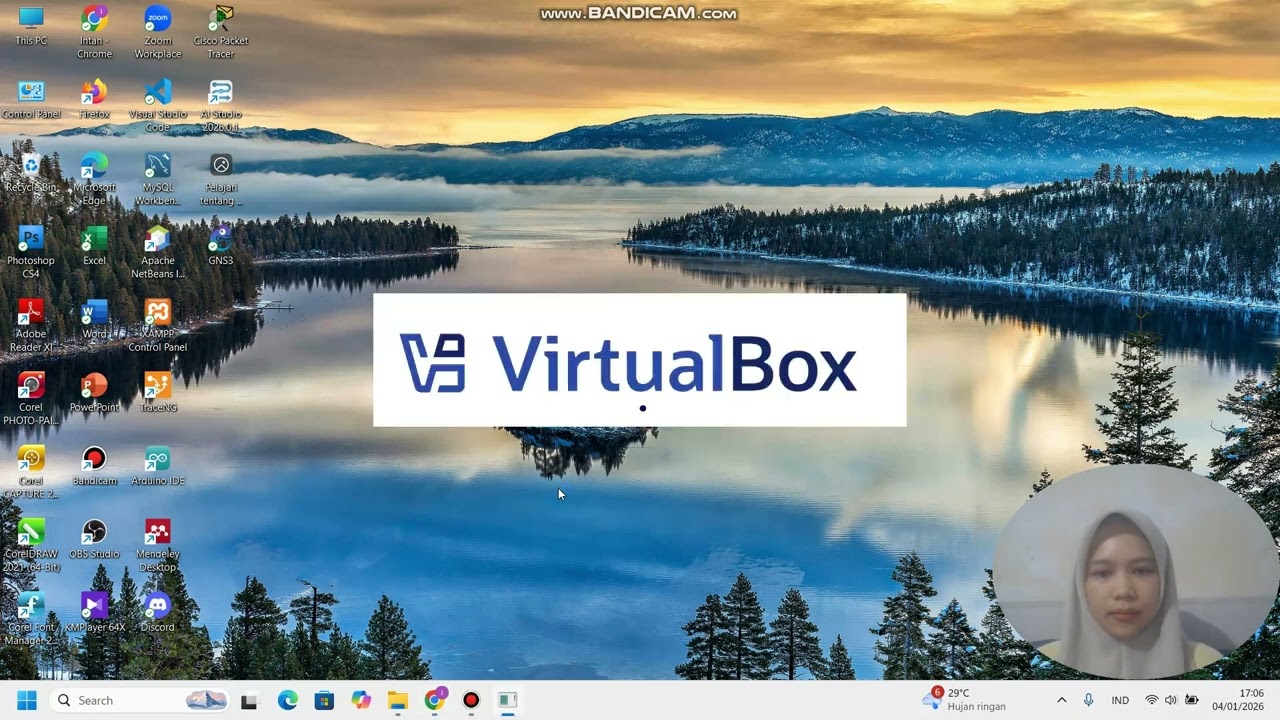Open the Mendeley Desktop shortcut
This screenshot has height=720, width=1280.
[x=158, y=545]
